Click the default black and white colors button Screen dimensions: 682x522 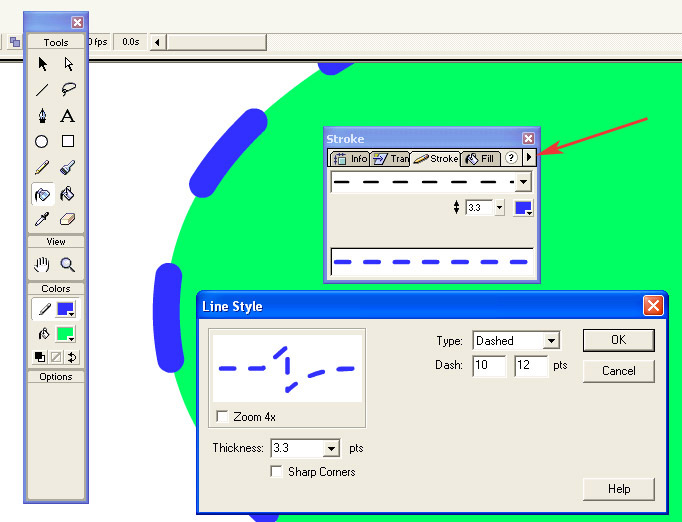coord(40,357)
